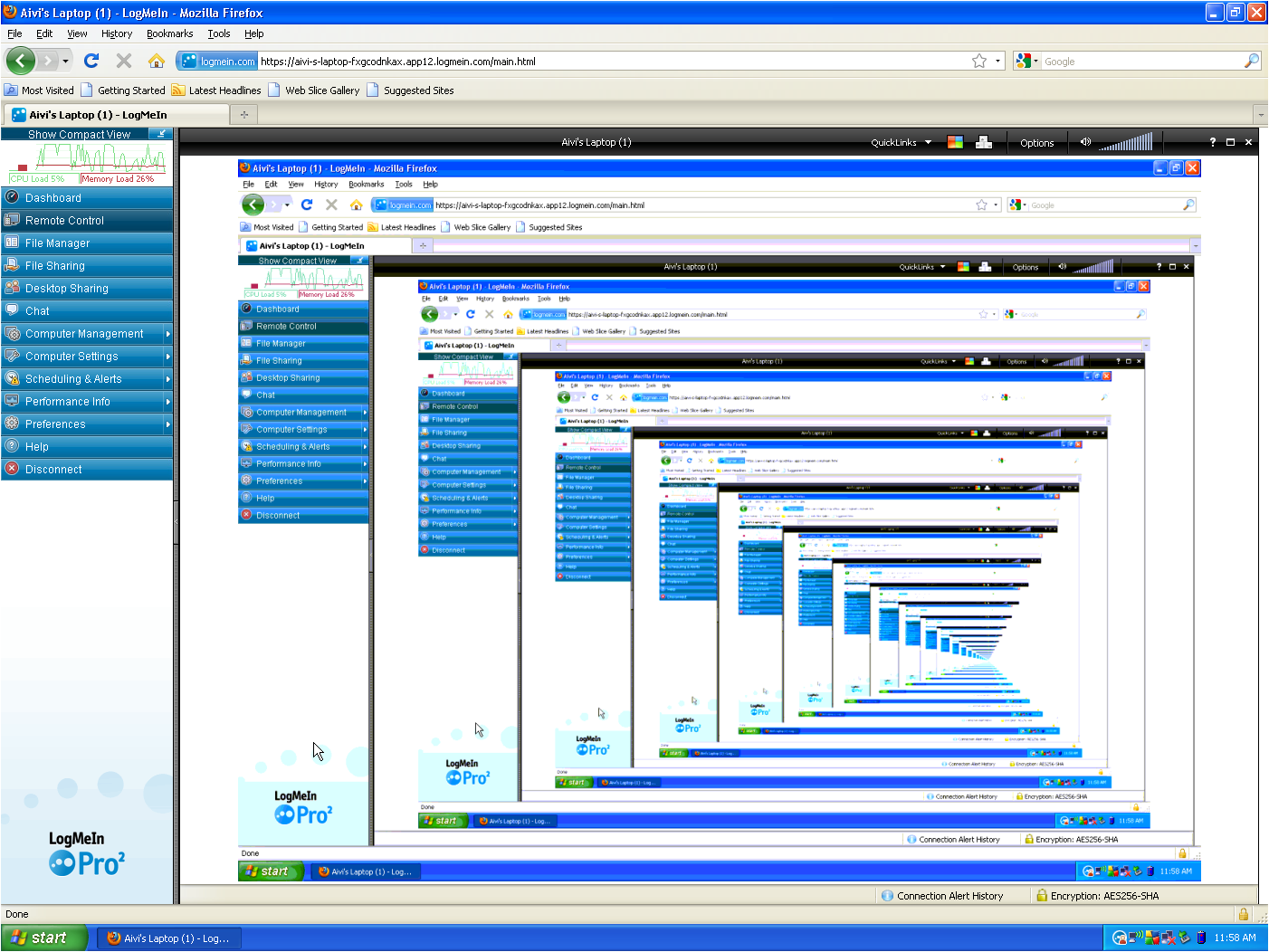Close the remote session with the outermost black toolbar X
Screen dimensions: 1269x952
pyautogui.click(x=1248, y=142)
